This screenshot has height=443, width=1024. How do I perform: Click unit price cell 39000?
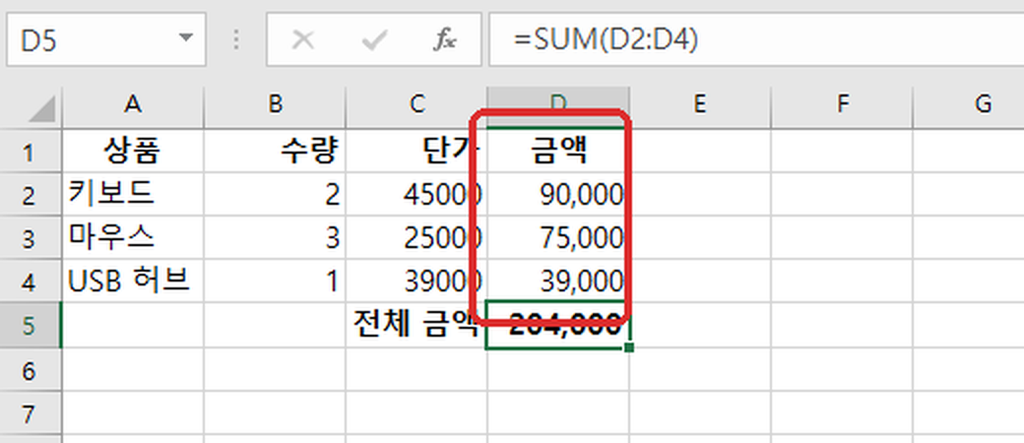[x=417, y=281]
